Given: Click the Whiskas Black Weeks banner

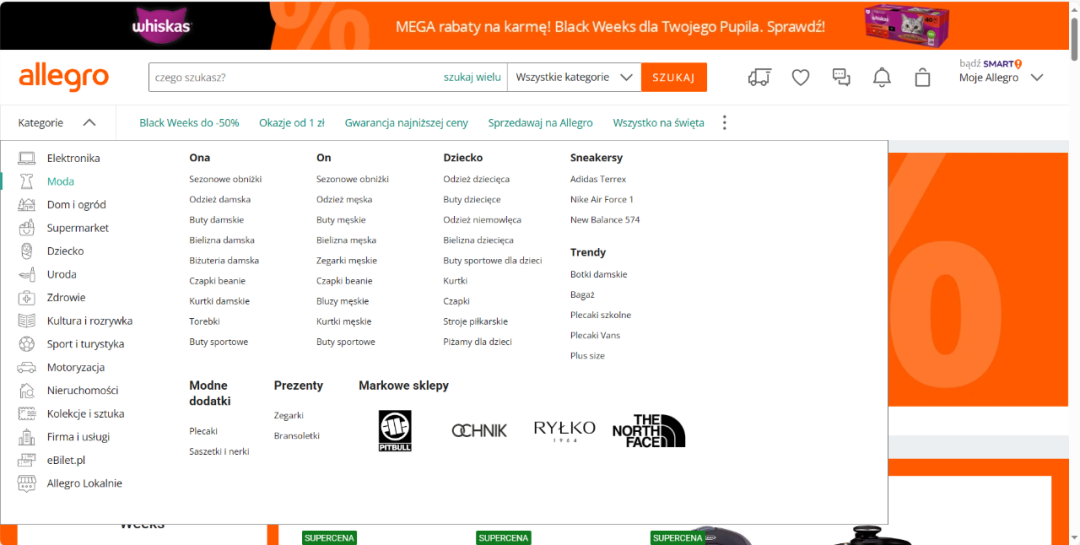Looking at the screenshot, I should click(540, 25).
